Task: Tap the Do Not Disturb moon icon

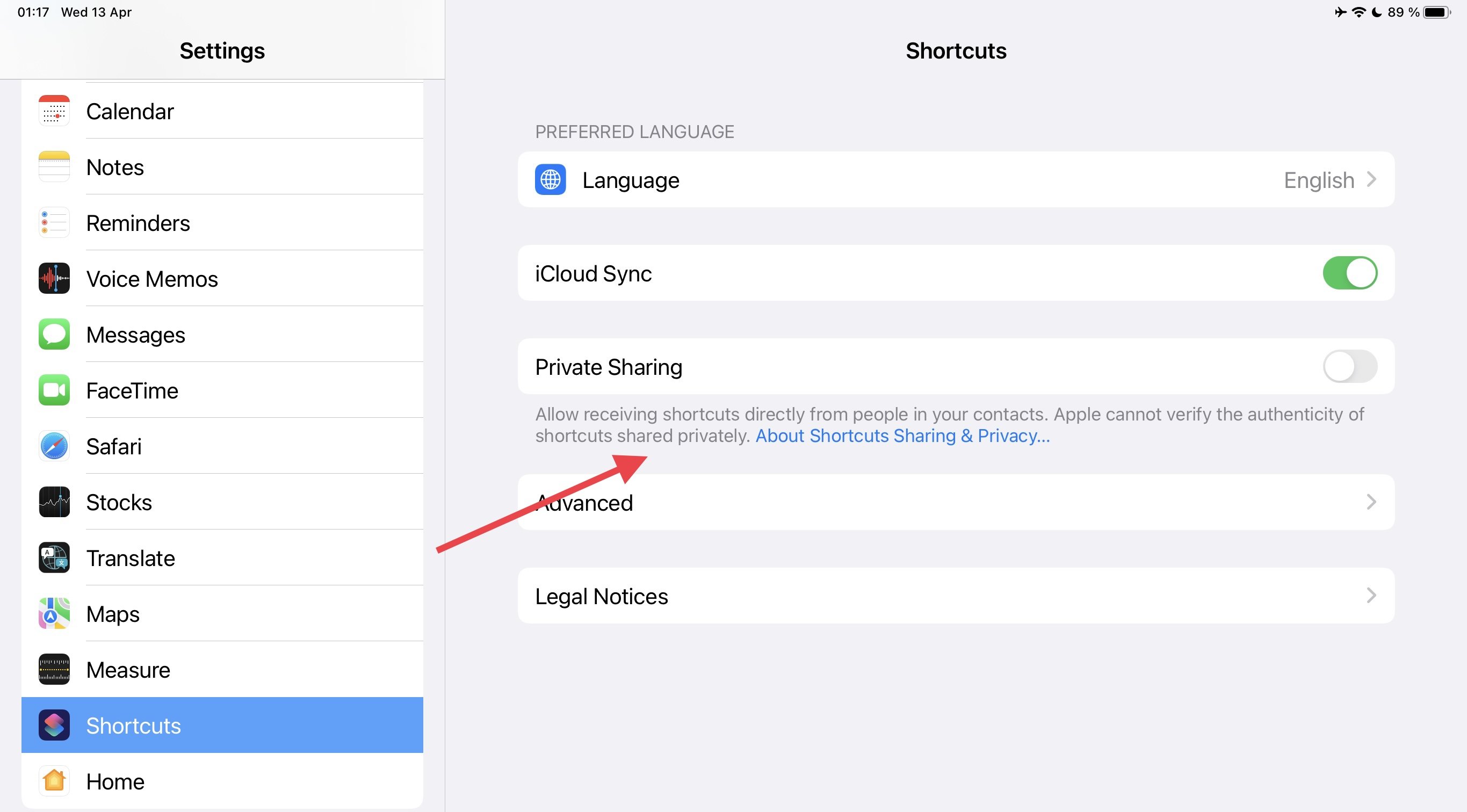Action: click(x=1377, y=12)
